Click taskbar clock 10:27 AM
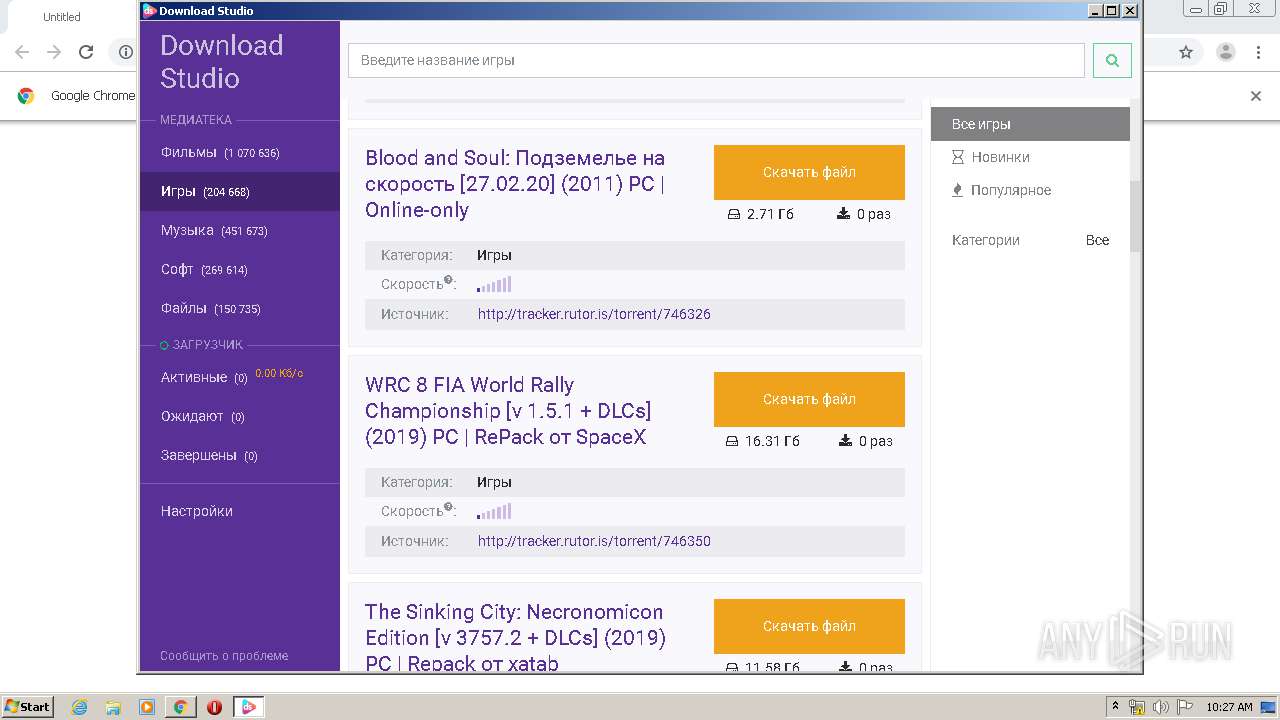Screen dimensions: 1280x720 click(1229, 707)
